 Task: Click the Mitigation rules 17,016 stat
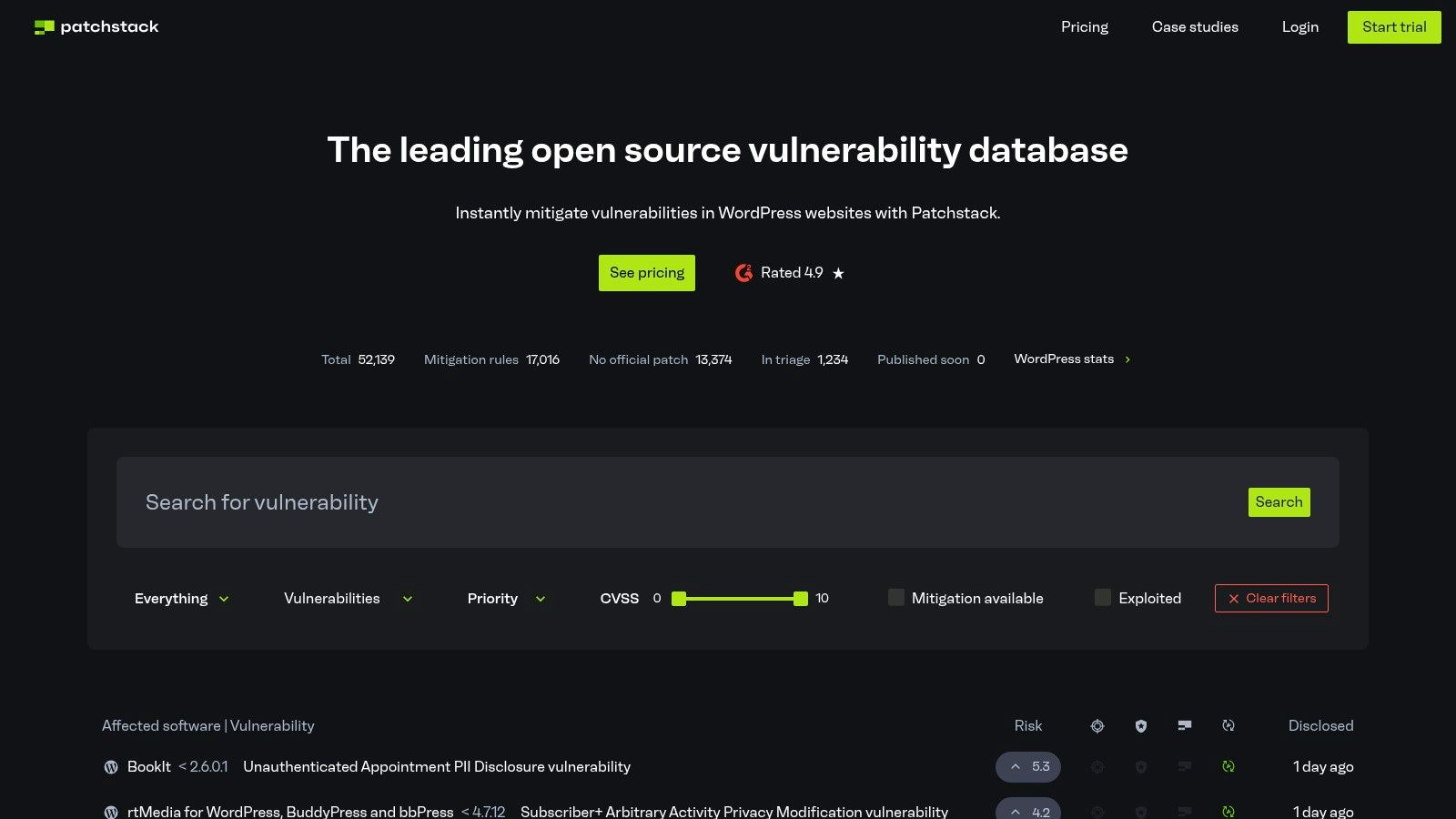pyautogui.click(x=491, y=359)
